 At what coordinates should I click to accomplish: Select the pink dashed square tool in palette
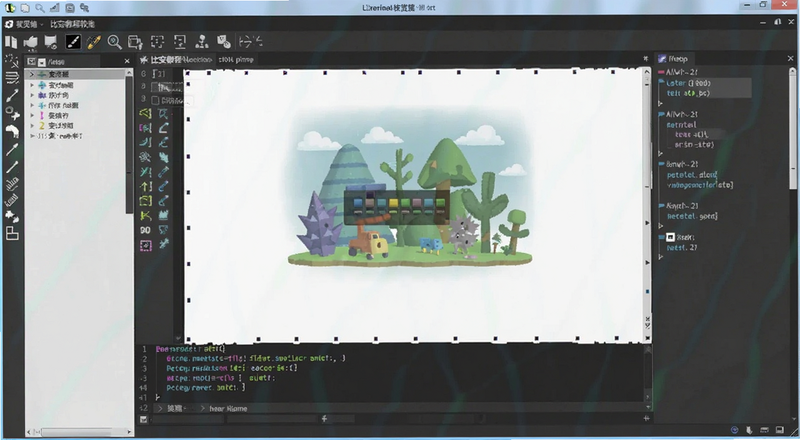(145, 246)
